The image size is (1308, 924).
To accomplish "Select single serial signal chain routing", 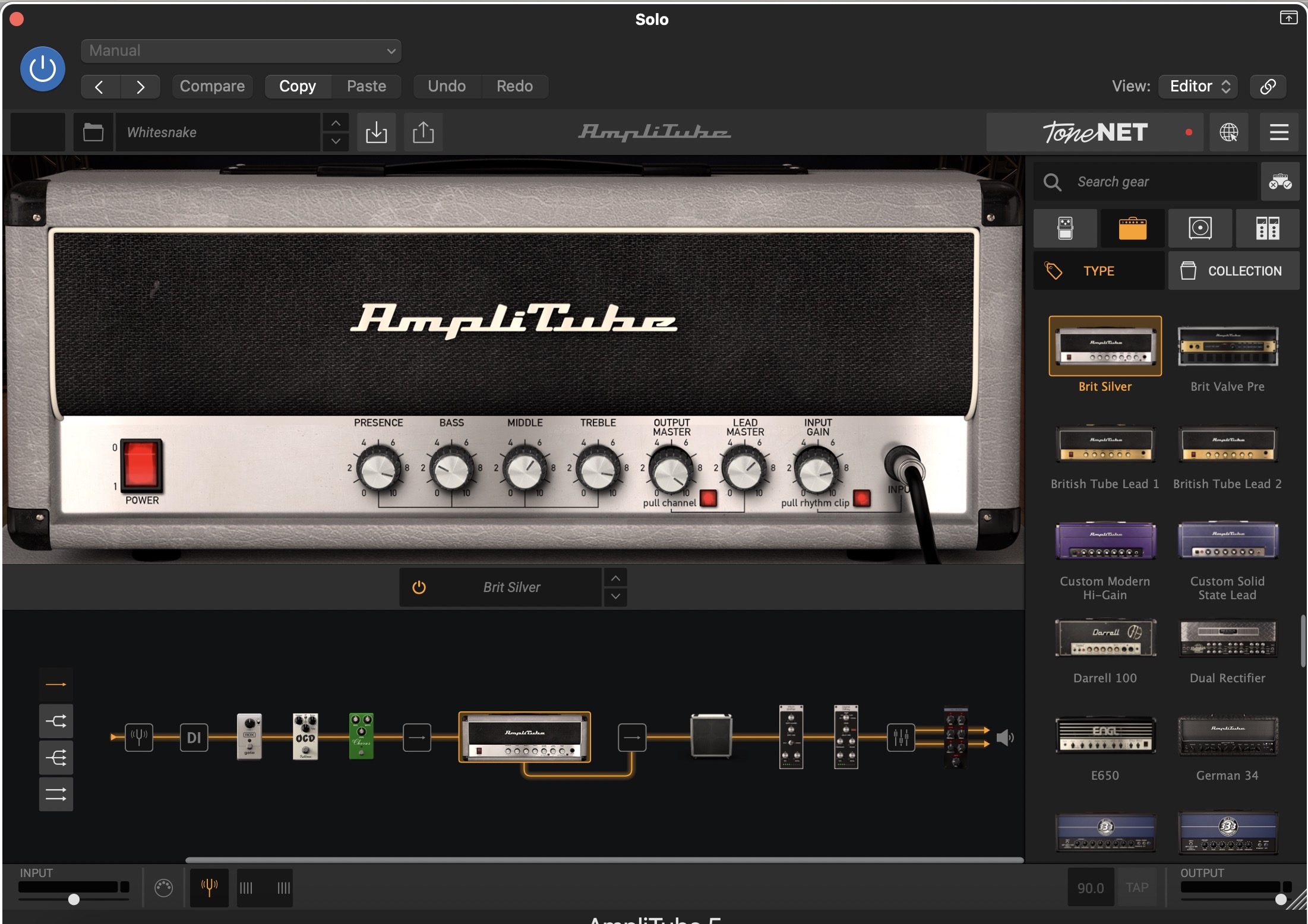I will tap(56, 684).
